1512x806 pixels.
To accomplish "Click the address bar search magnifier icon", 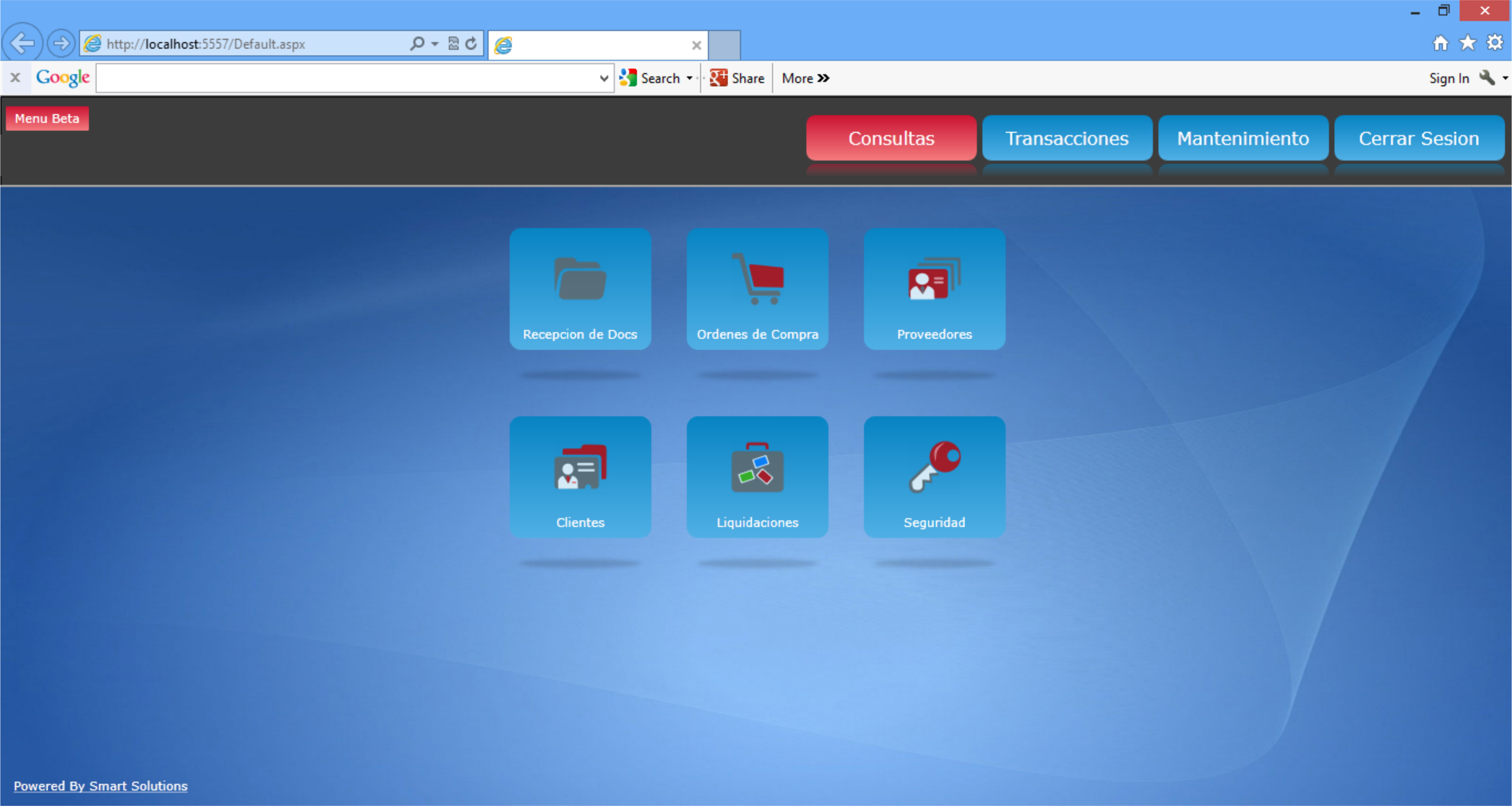I will point(417,44).
